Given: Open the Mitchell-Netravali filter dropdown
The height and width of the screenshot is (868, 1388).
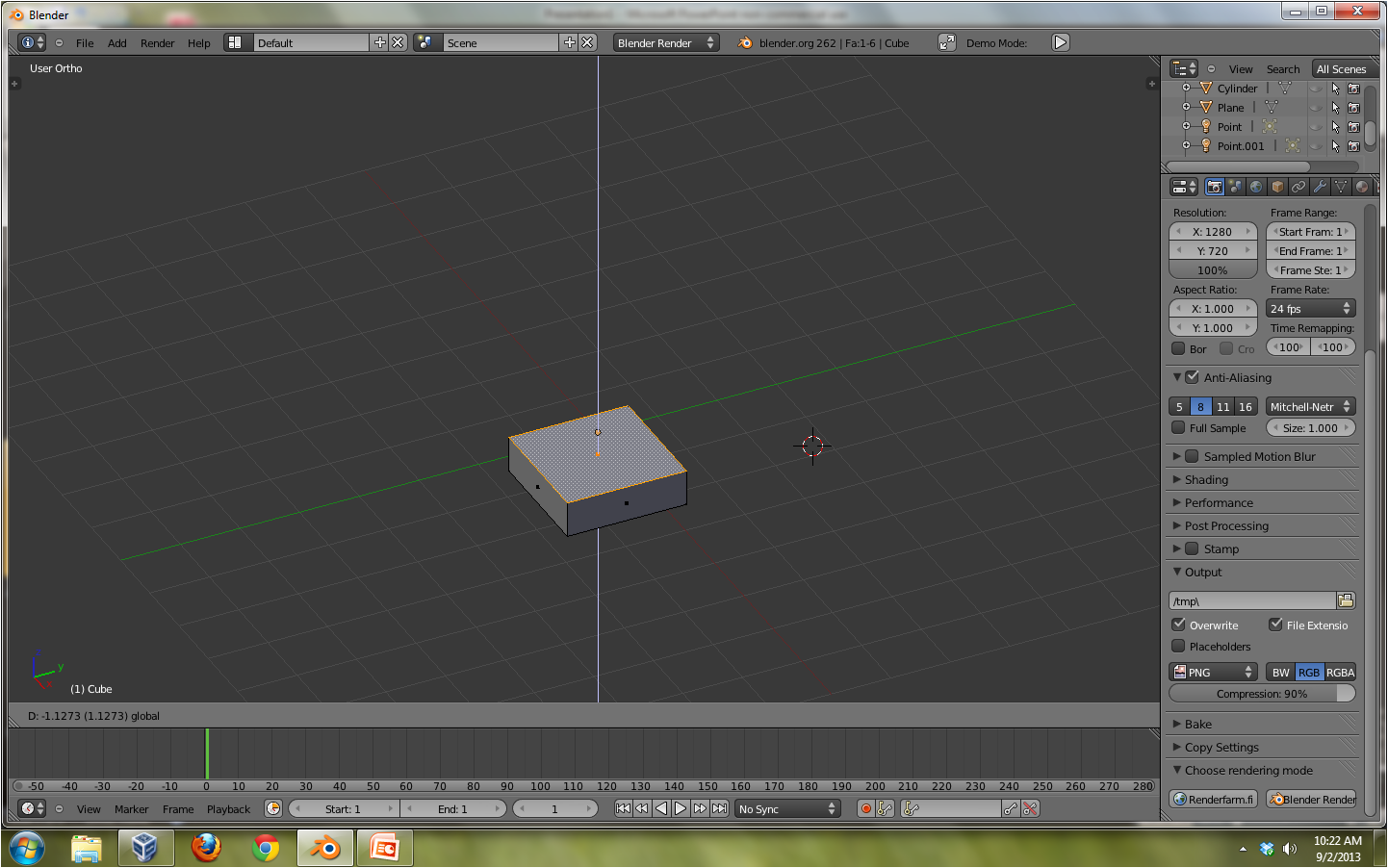Looking at the screenshot, I should click(x=1311, y=406).
